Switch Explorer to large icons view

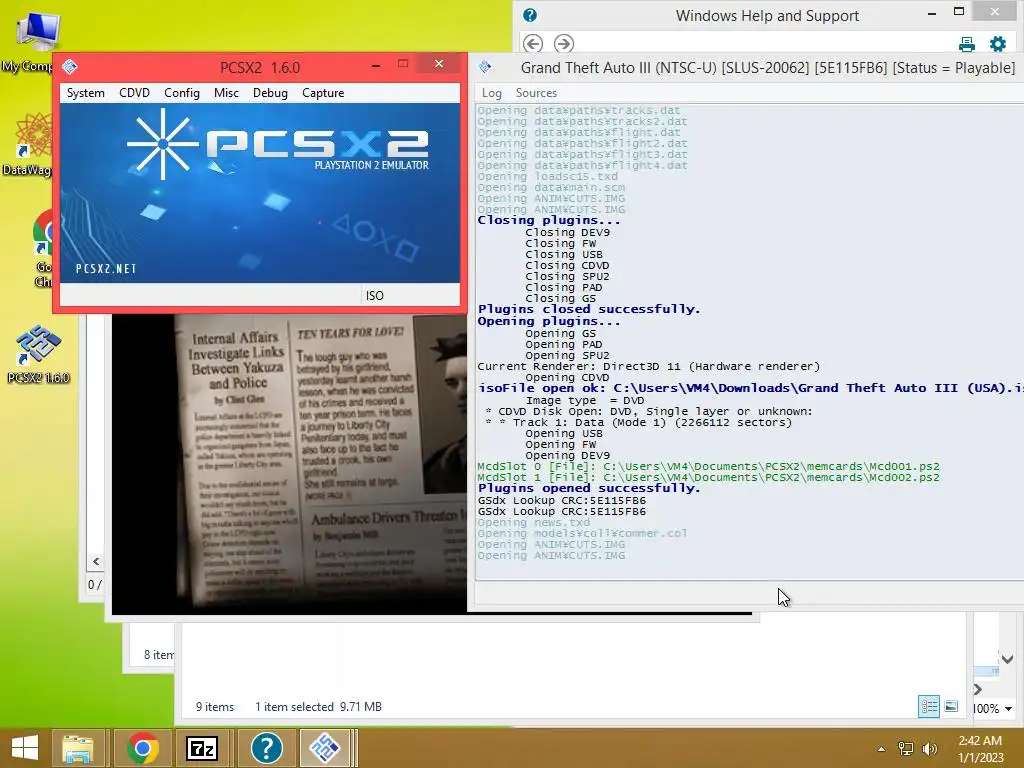pos(951,706)
